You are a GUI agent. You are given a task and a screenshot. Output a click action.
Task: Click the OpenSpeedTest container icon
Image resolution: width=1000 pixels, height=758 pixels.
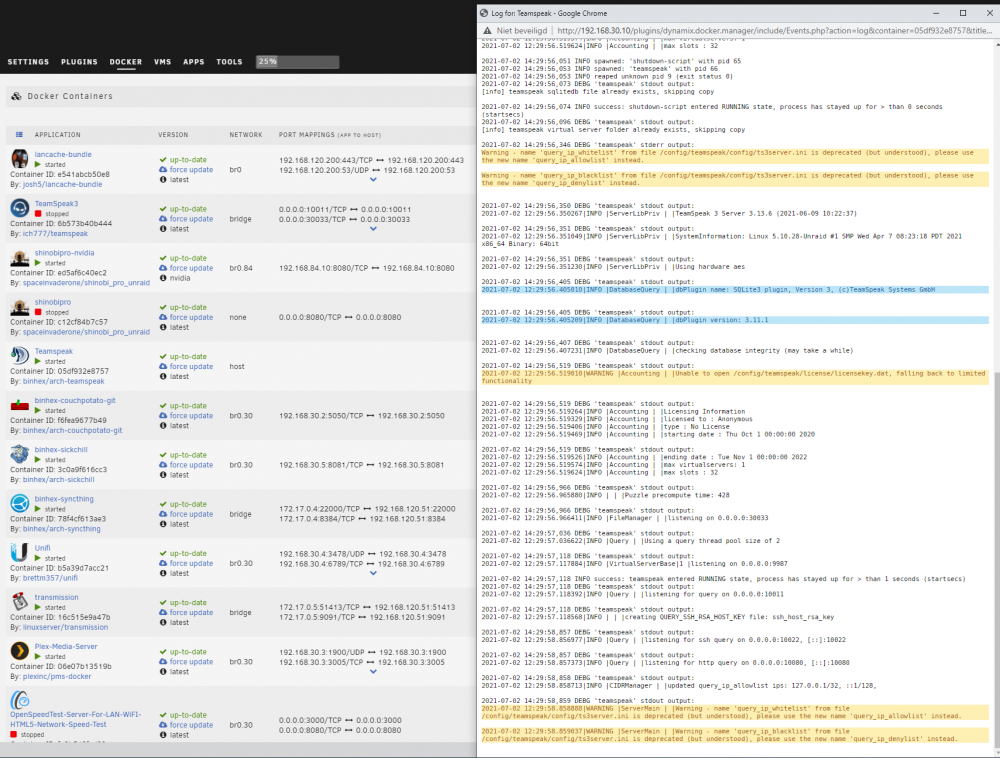(x=20, y=699)
